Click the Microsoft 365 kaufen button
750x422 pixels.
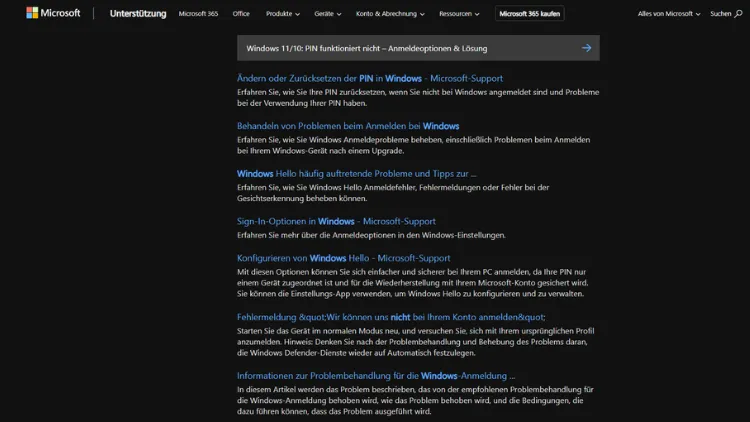coord(529,14)
